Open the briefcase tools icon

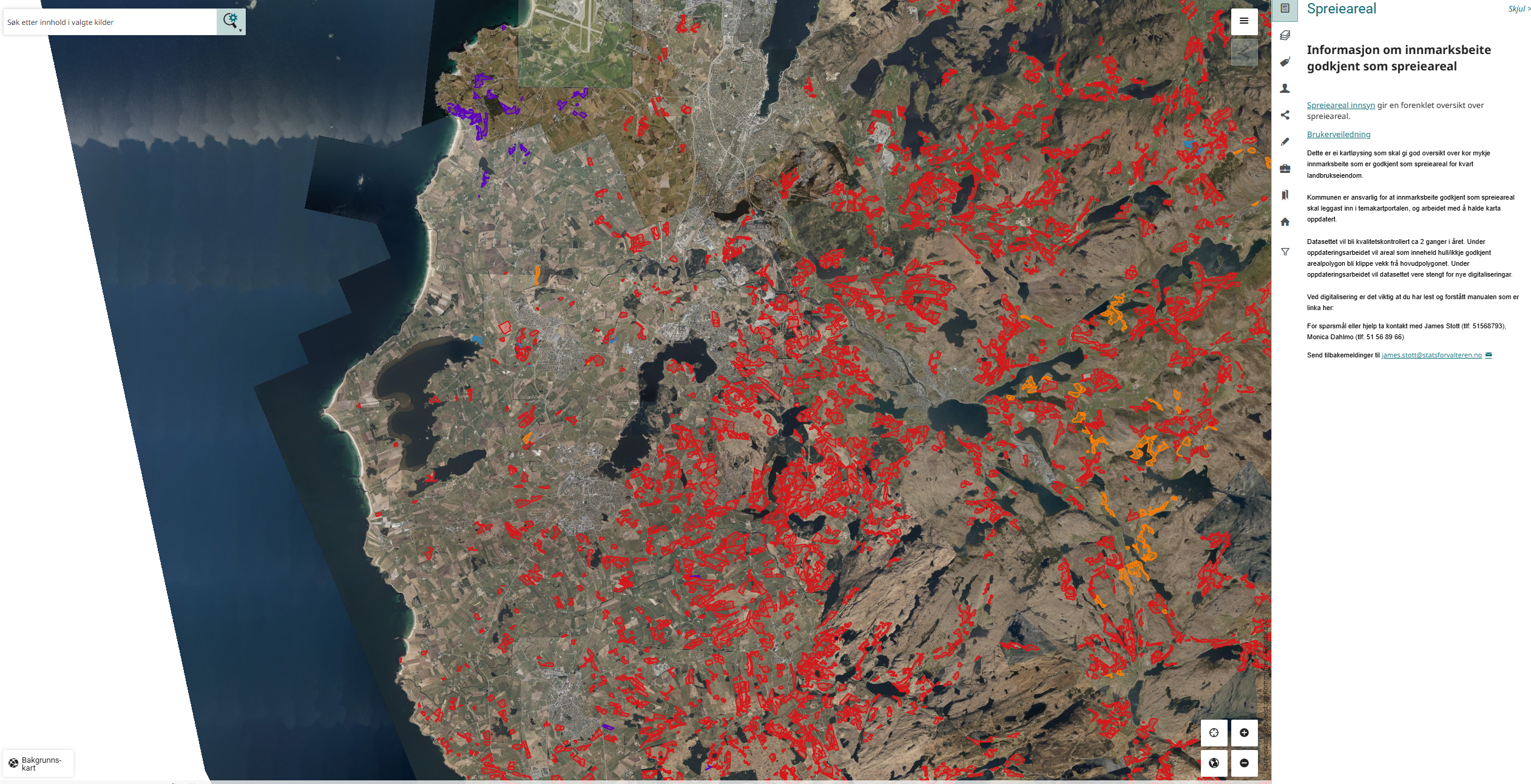tap(1285, 169)
